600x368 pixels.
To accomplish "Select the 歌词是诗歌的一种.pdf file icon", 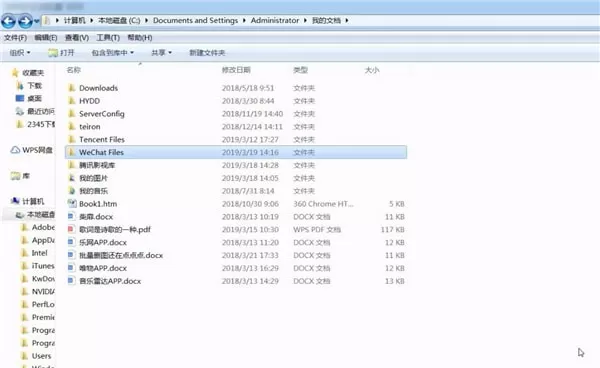I will click(71, 230).
